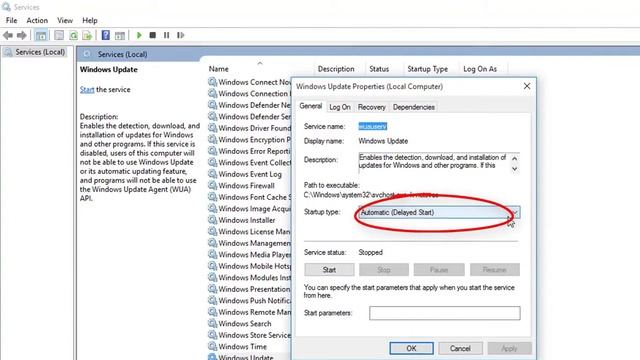Toggle the Action pane toolbar icon

pyautogui.click(x=120, y=36)
